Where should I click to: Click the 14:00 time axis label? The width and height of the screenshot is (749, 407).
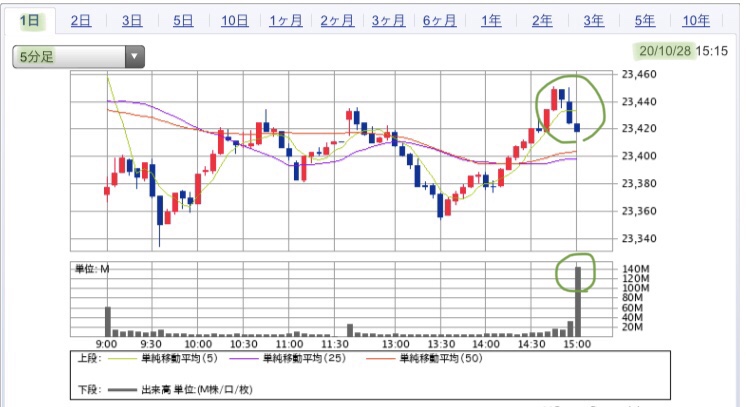(x=486, y=344)
